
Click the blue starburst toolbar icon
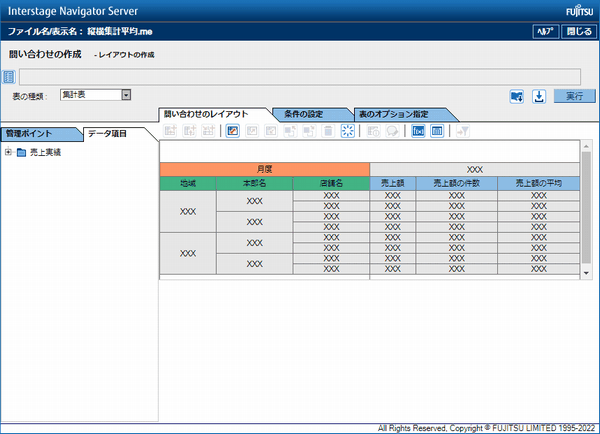pos(347,131)
